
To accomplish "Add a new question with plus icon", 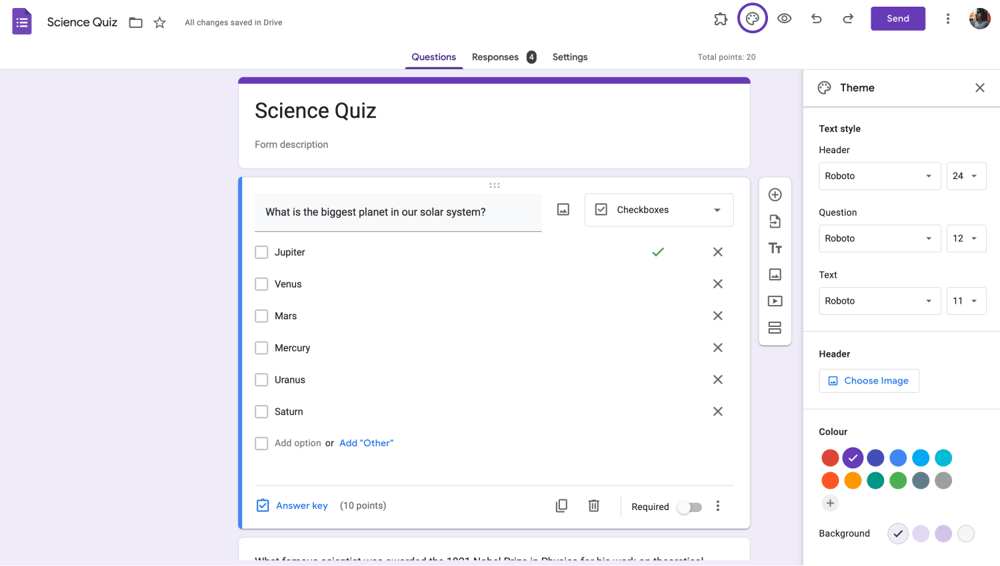I will tap(775, 195).
